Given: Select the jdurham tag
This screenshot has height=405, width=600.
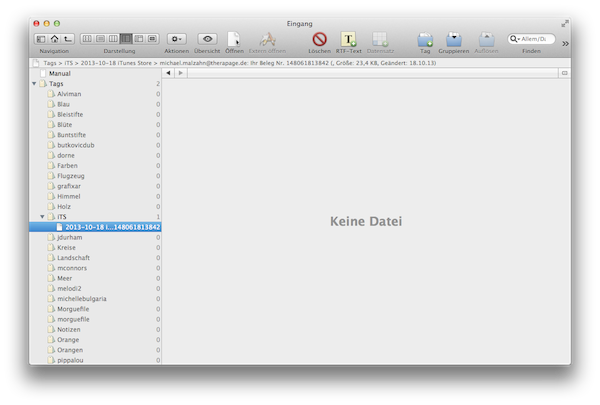Looking at the screenshot, I should coord(95,237).
